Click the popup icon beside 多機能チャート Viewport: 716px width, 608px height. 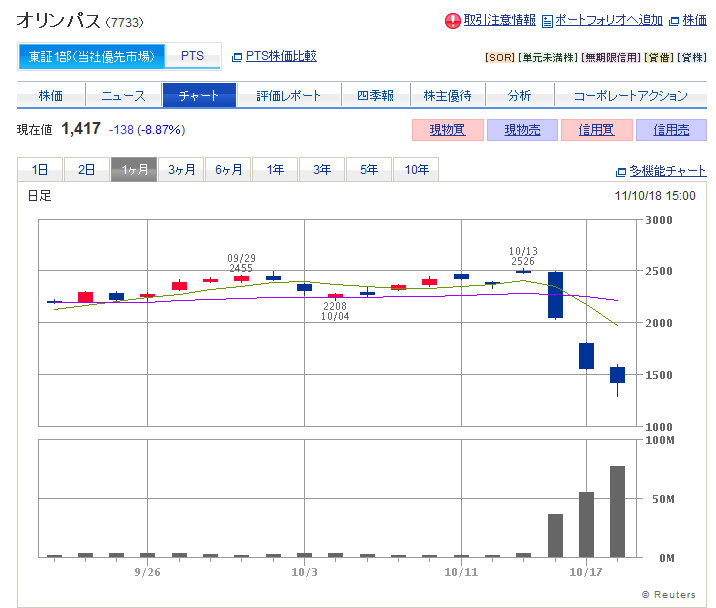pos(621,172)
